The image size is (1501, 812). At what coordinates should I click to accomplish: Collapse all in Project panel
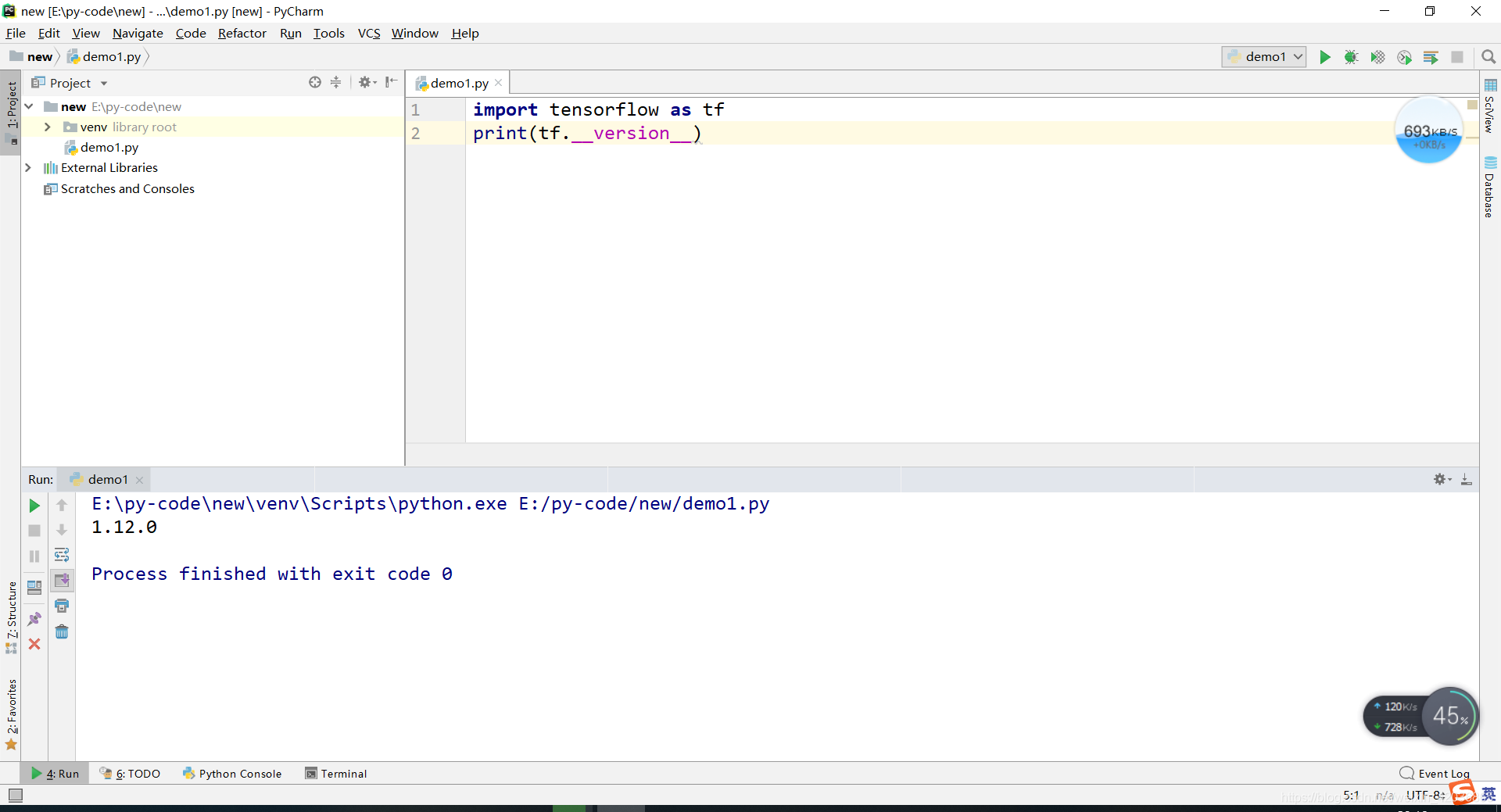tap(335, 82)
